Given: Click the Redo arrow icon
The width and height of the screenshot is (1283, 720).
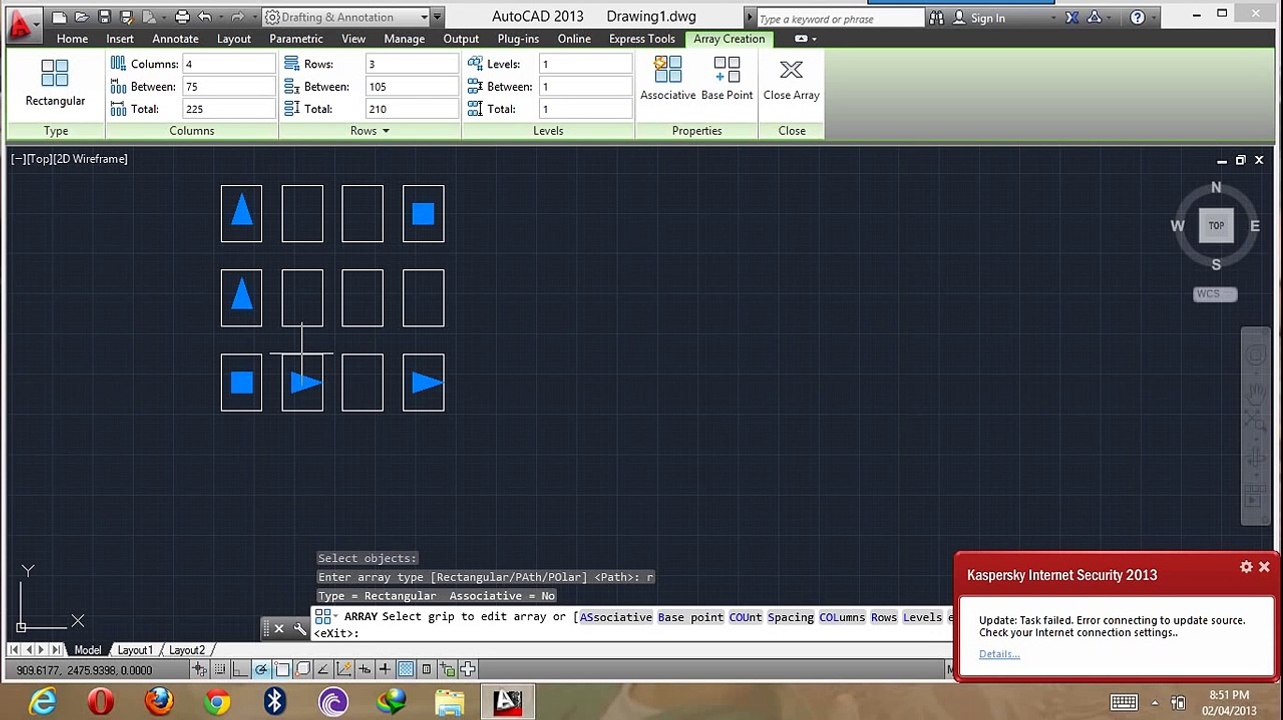Looking at the screenshot, I should click(x=238, y=17).
